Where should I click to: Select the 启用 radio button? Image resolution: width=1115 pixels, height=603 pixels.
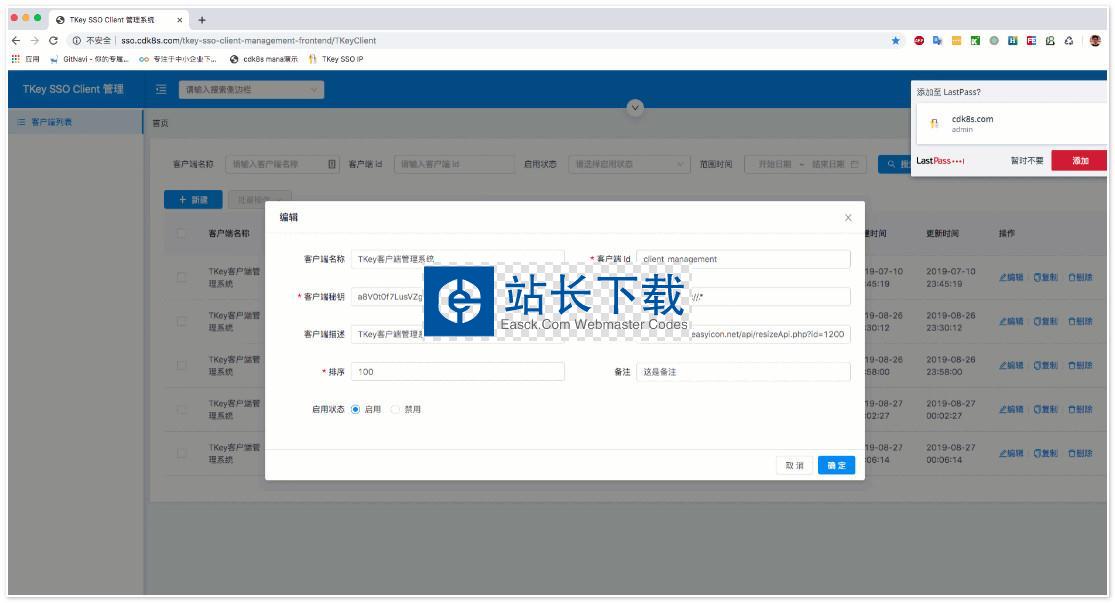356,410
